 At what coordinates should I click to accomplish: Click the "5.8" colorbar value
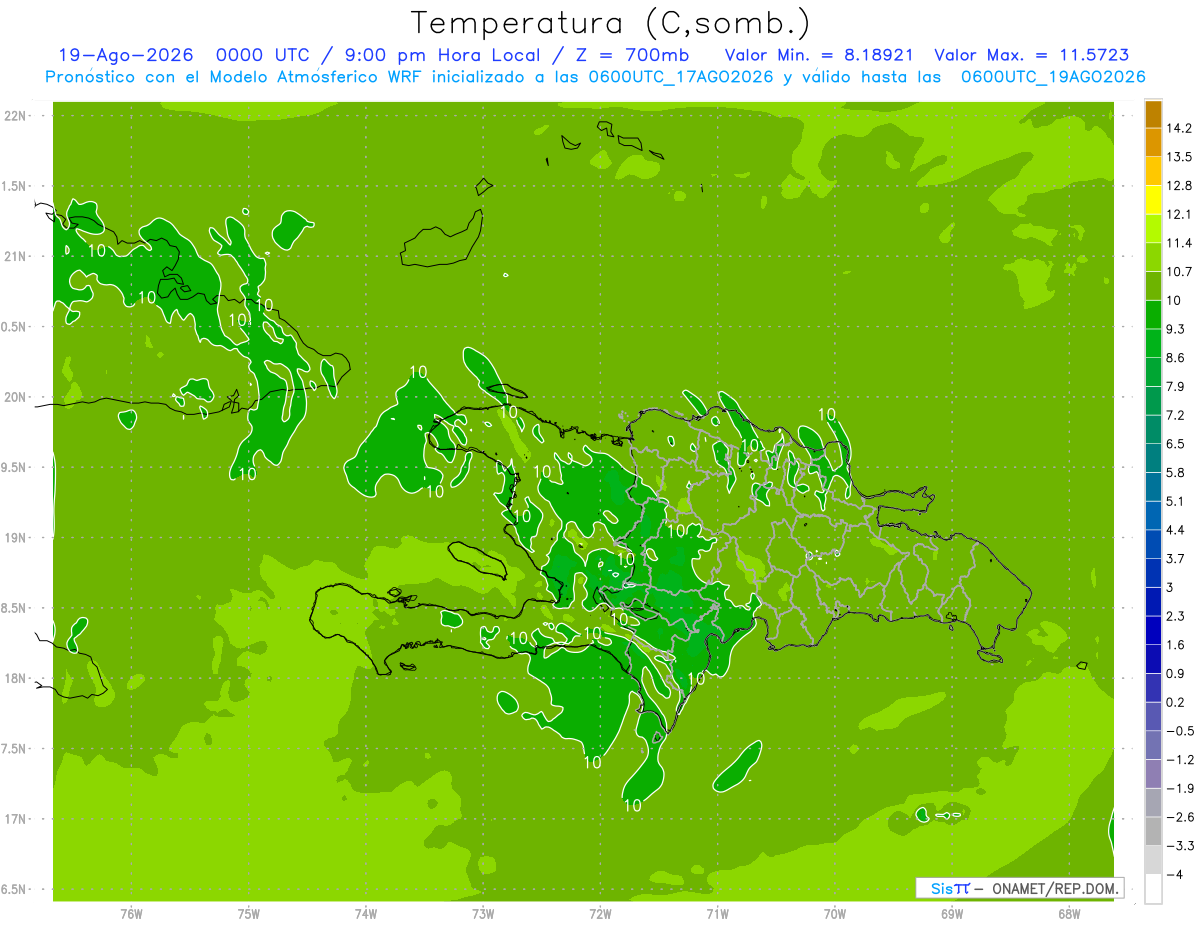[1176, 472]
